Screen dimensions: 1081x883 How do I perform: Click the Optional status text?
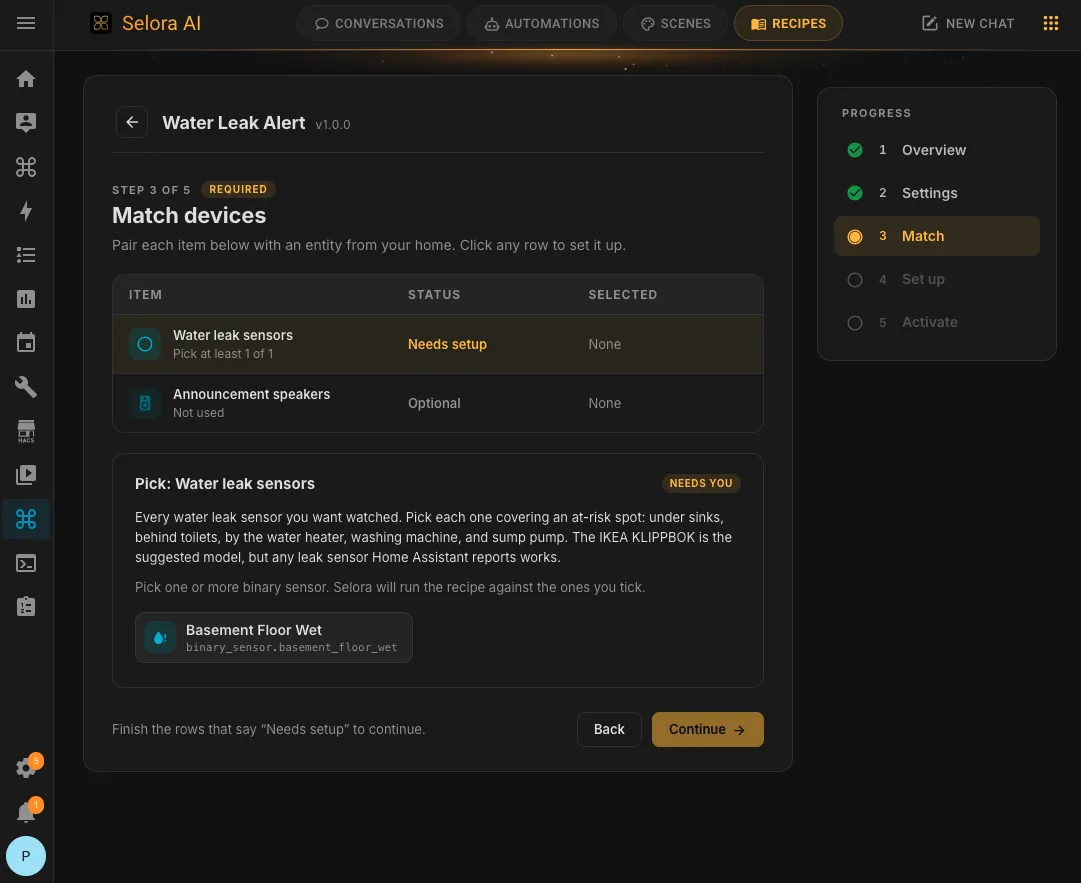(434, 403)
